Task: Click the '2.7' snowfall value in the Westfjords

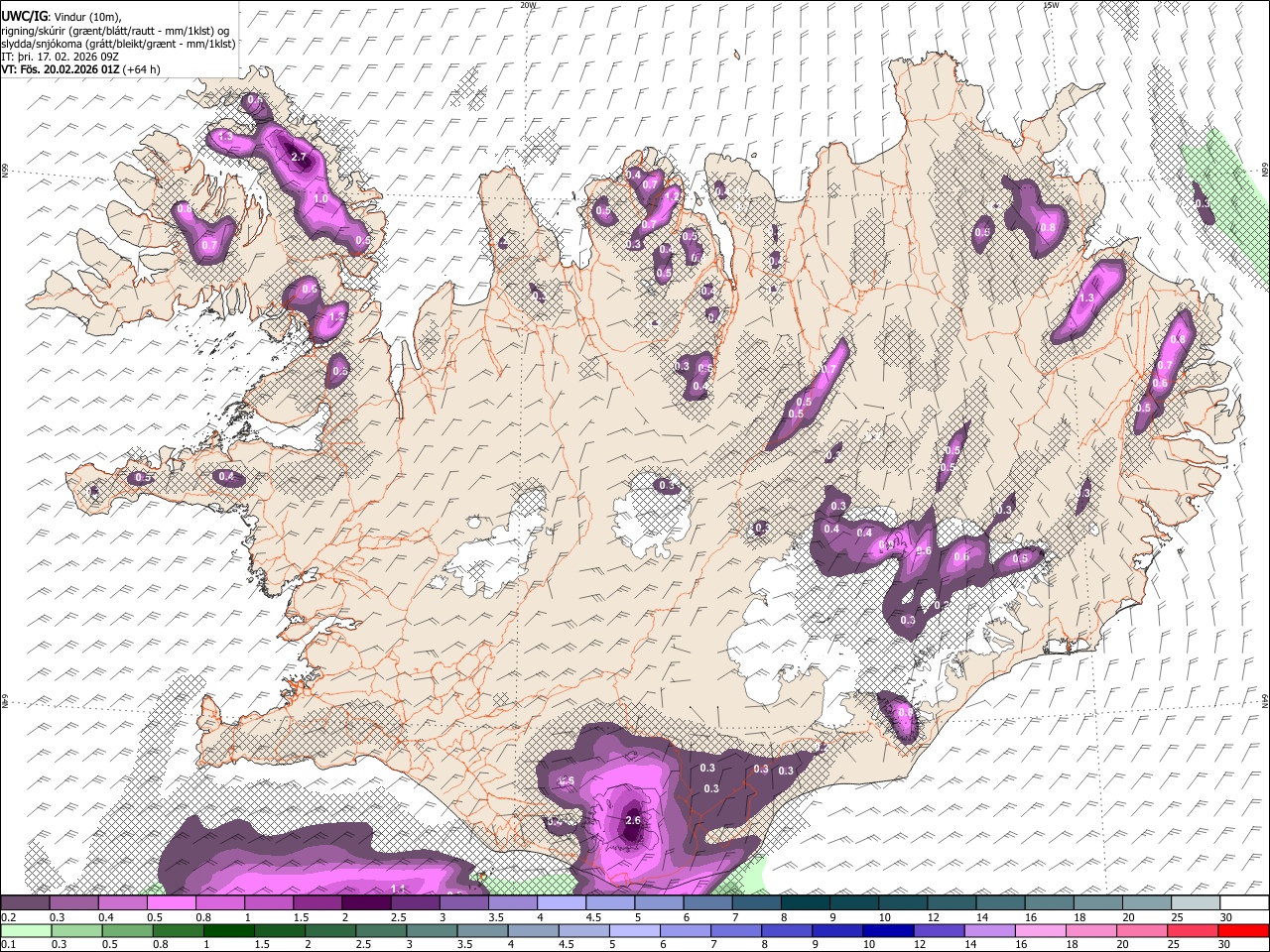Action: point(298,158)
